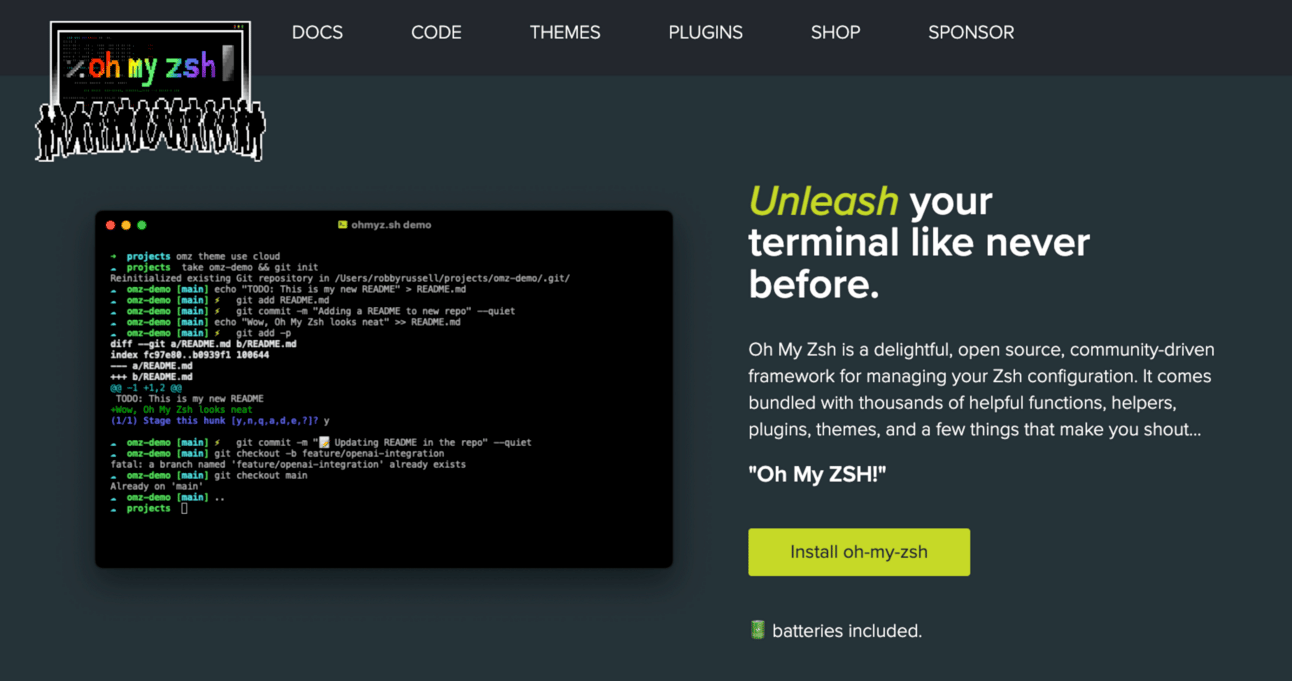Image resolution: width=1292 pixels, height=681 pixels.
Task: Click the battery emoji icon
Action: point(757,630)
